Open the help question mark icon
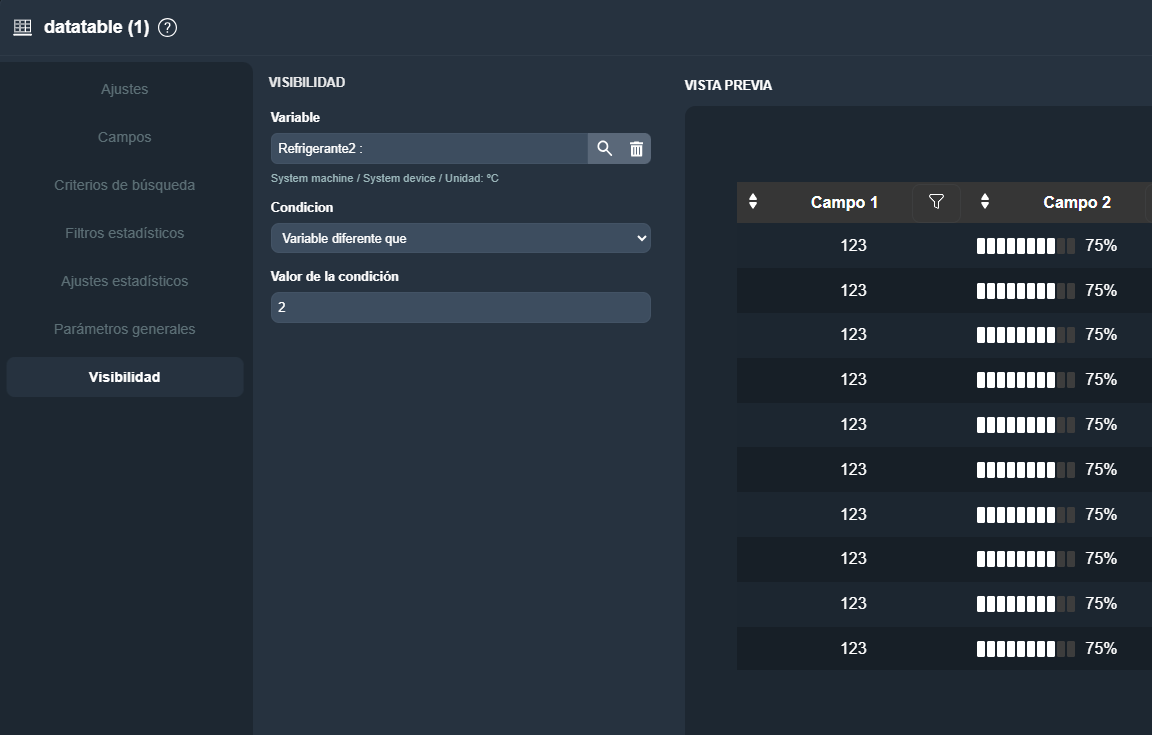Image resolution: width=1152 pixels, height=735 pixels. 168,28
